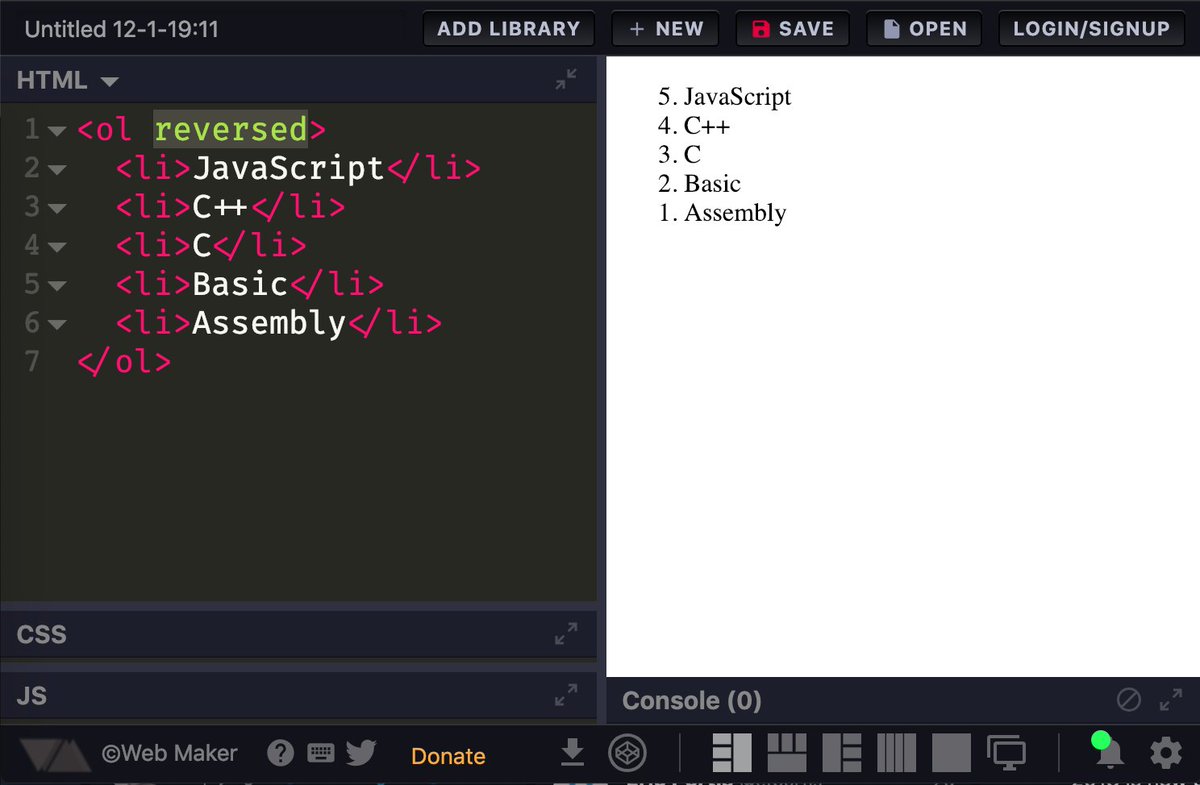Screen dimensions: 1200x785
Task: Click the Donate link
Action: (x=448, y=756)
